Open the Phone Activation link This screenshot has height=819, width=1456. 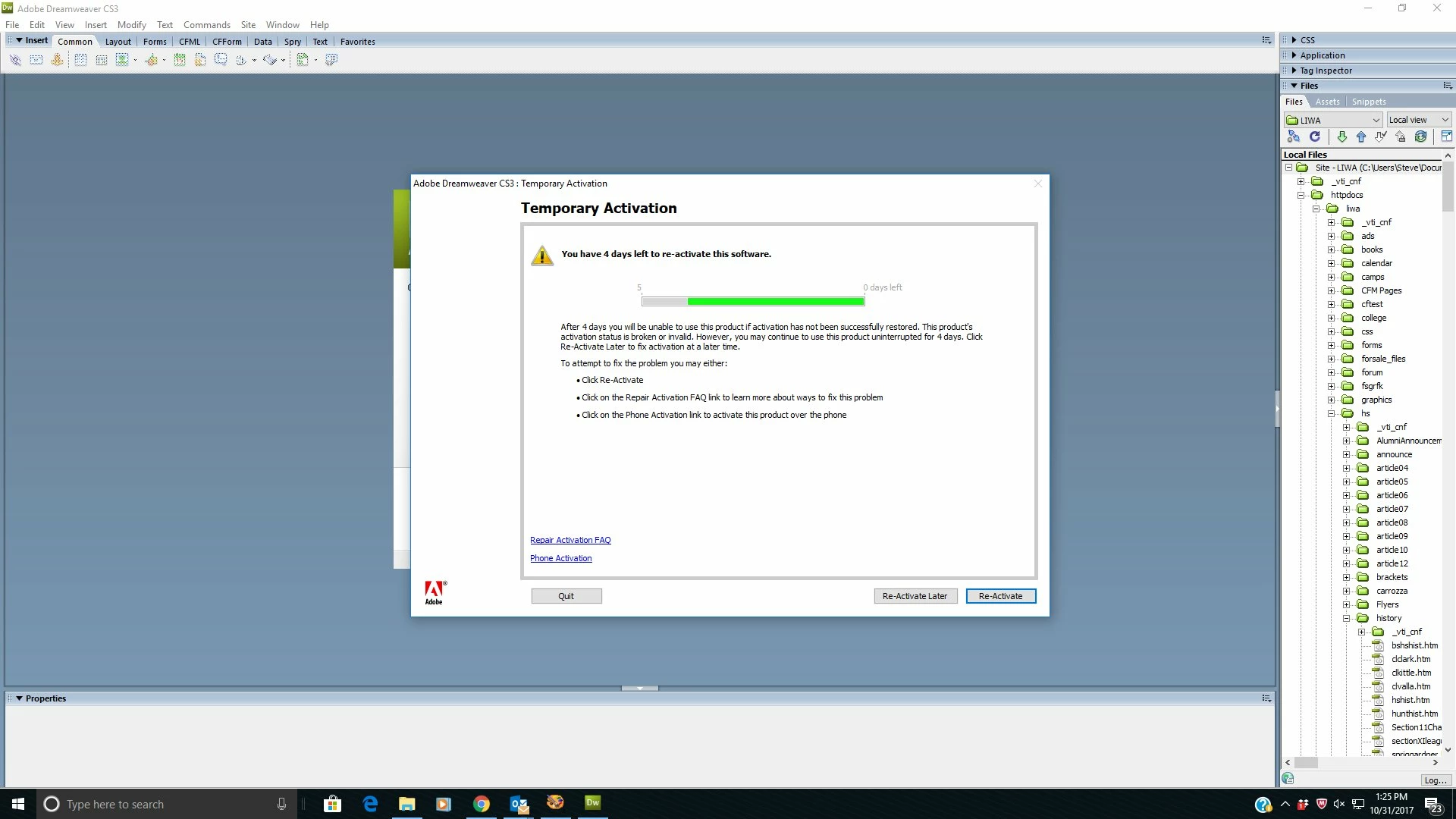[x=560, y=558]
